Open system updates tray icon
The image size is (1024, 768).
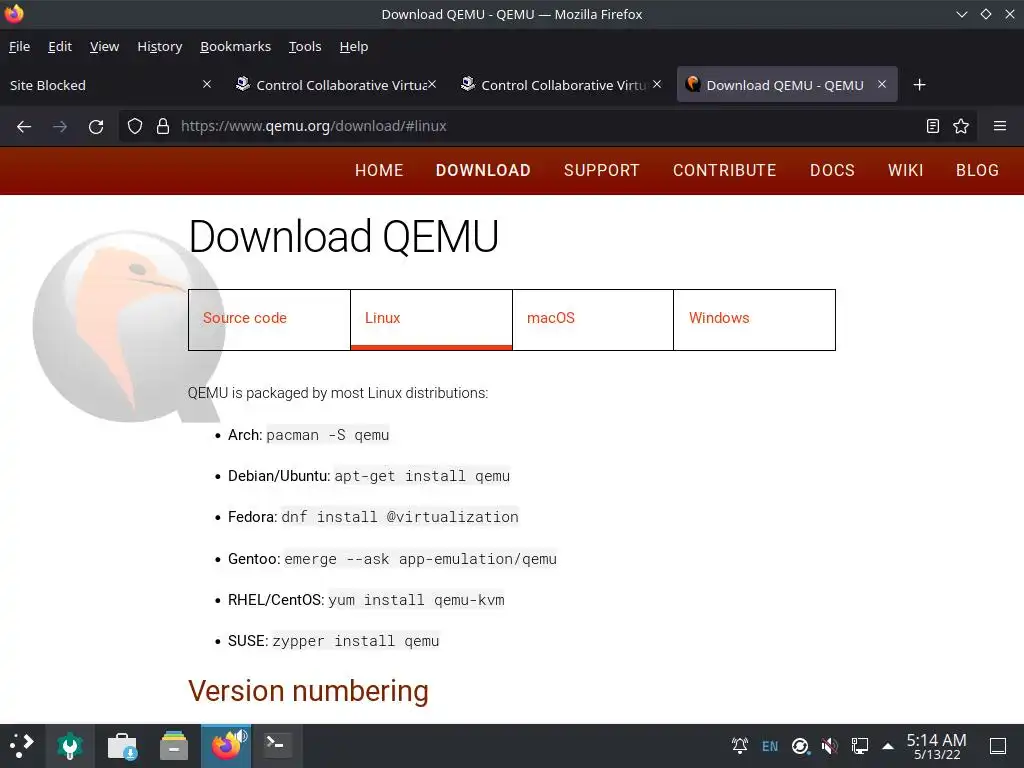point(800,746)
